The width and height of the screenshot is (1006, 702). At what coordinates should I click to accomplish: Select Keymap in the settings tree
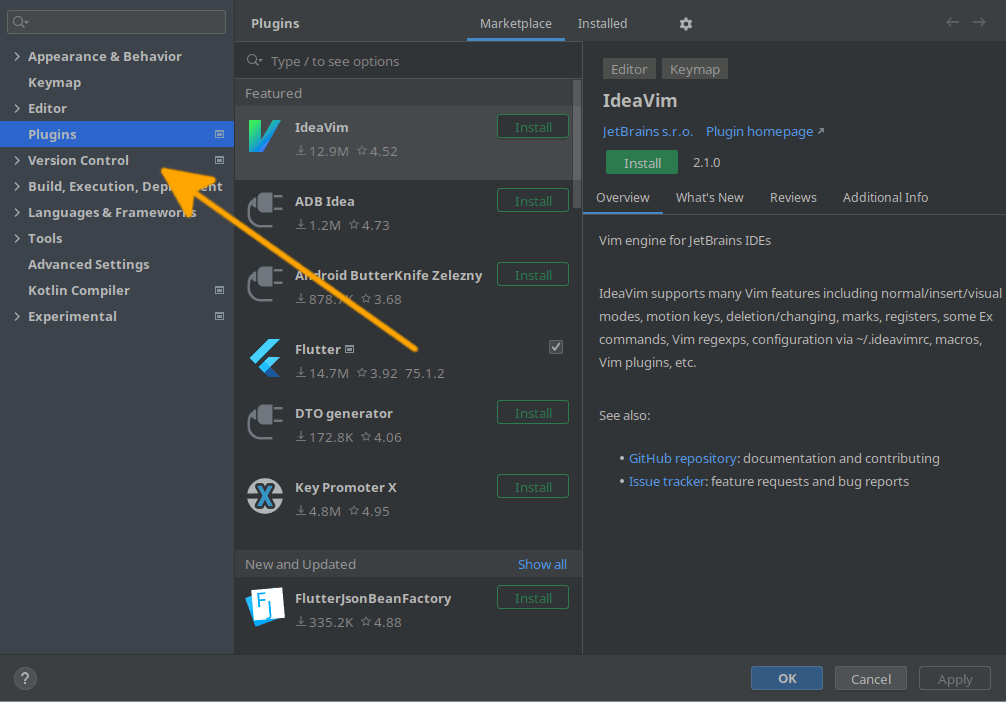coord(55,82)
